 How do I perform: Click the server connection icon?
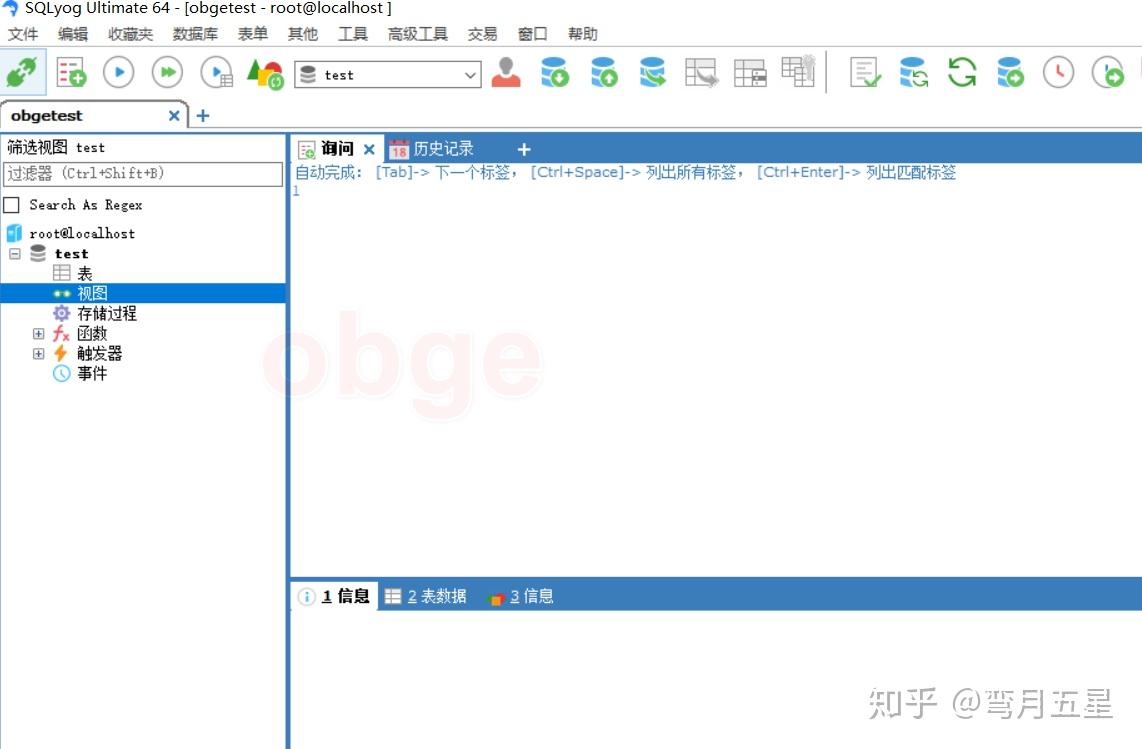20,72
